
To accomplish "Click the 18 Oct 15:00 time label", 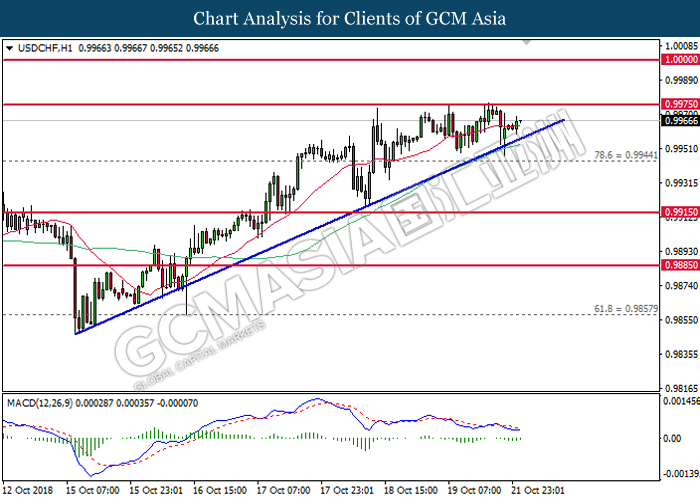I will [x=411, y=490].
